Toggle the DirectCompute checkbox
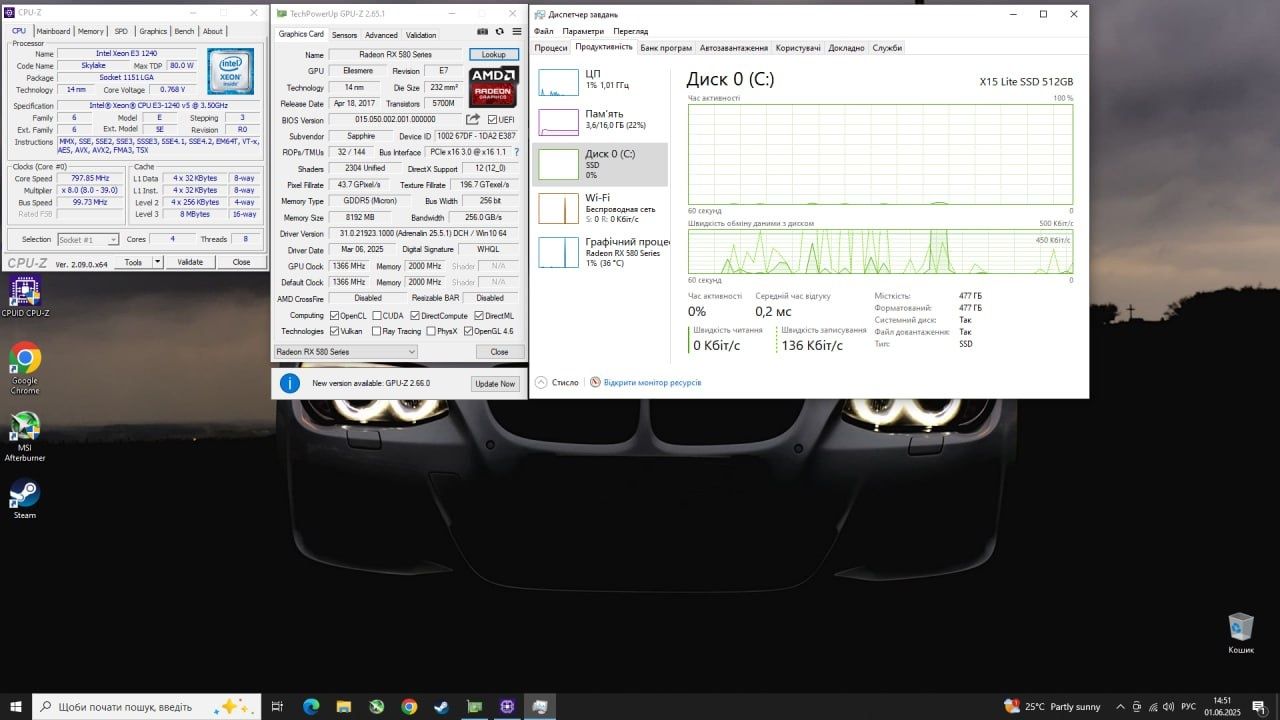The height and width of the screenshot is (720, 1280). (x=415, y=316)
